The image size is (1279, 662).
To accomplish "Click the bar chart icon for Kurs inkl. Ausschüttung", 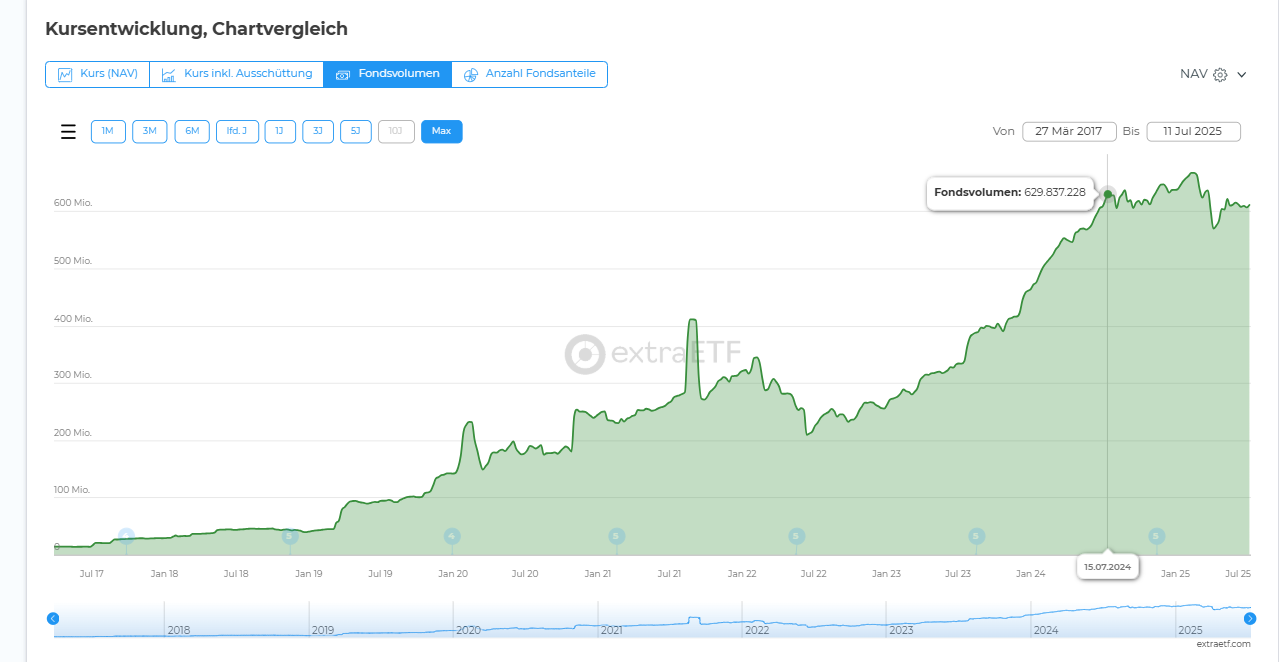I will pos(169,75).
